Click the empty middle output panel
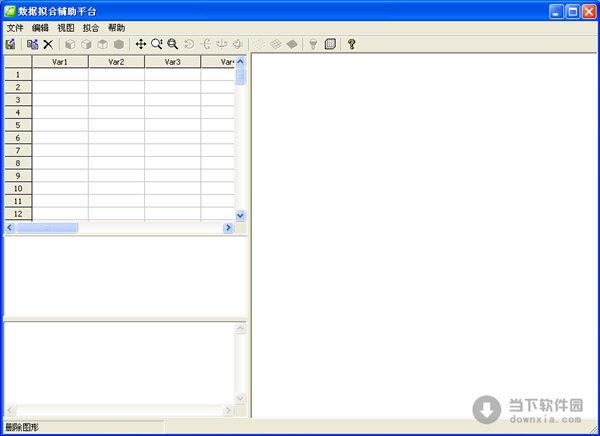This screenshot has height=436, width=600. (125, 276)
